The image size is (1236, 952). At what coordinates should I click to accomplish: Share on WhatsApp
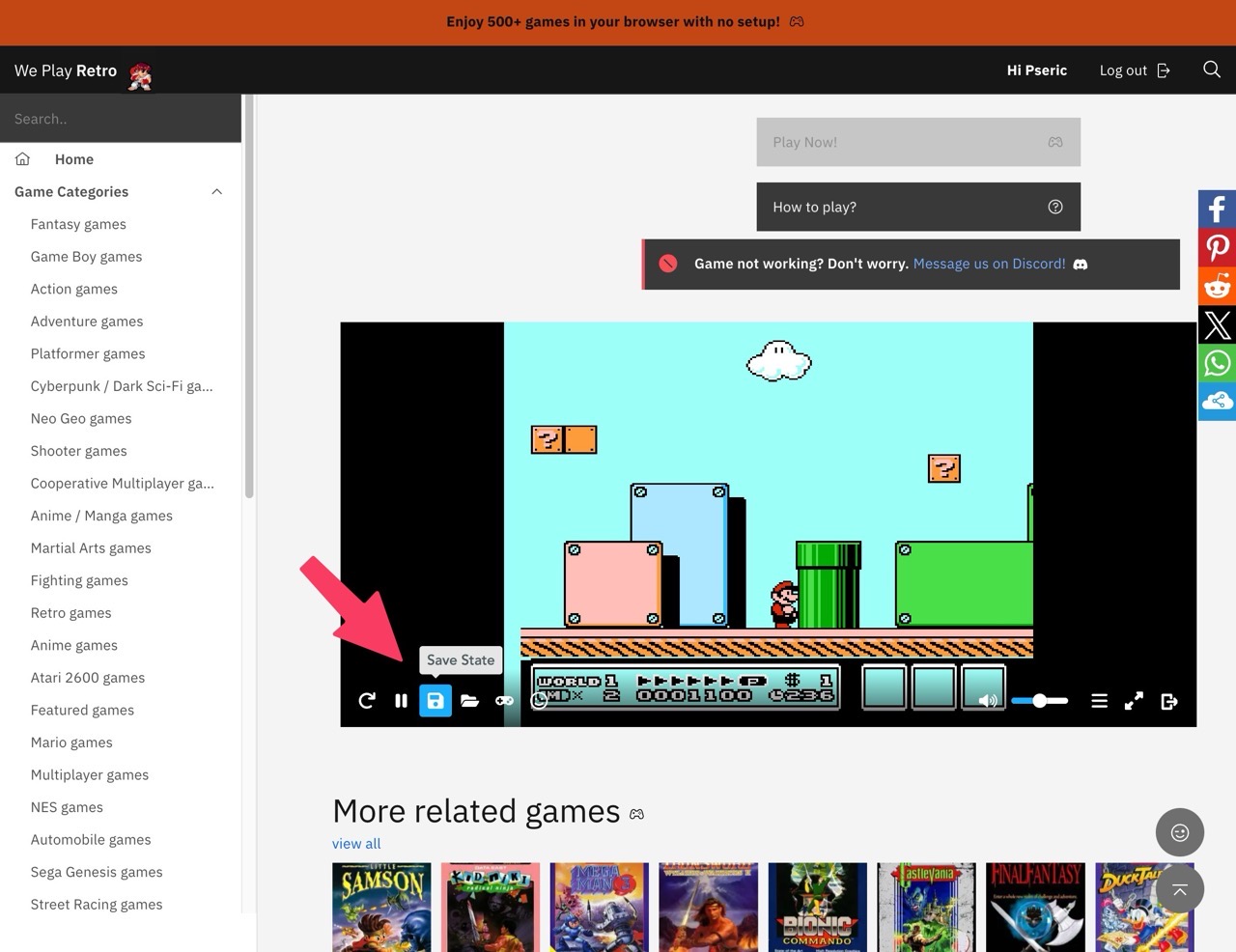coord(1218,363)
